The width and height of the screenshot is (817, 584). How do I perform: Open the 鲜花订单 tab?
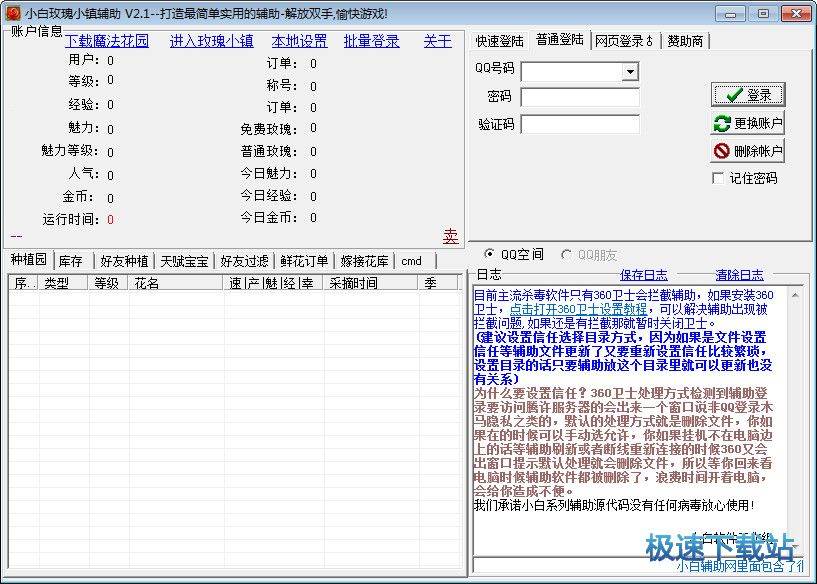tap(304, 261)
